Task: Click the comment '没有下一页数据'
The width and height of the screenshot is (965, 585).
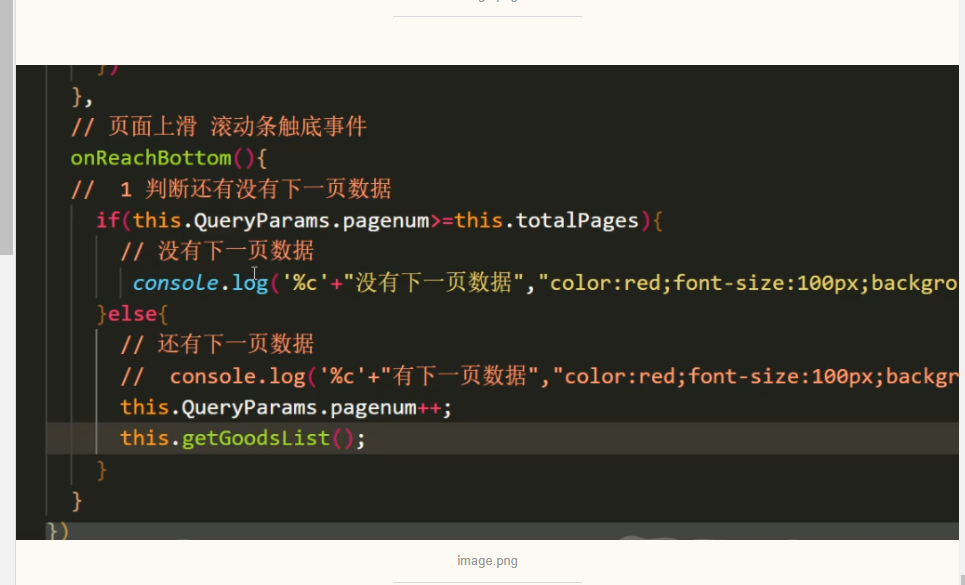Action: [217, 251]
